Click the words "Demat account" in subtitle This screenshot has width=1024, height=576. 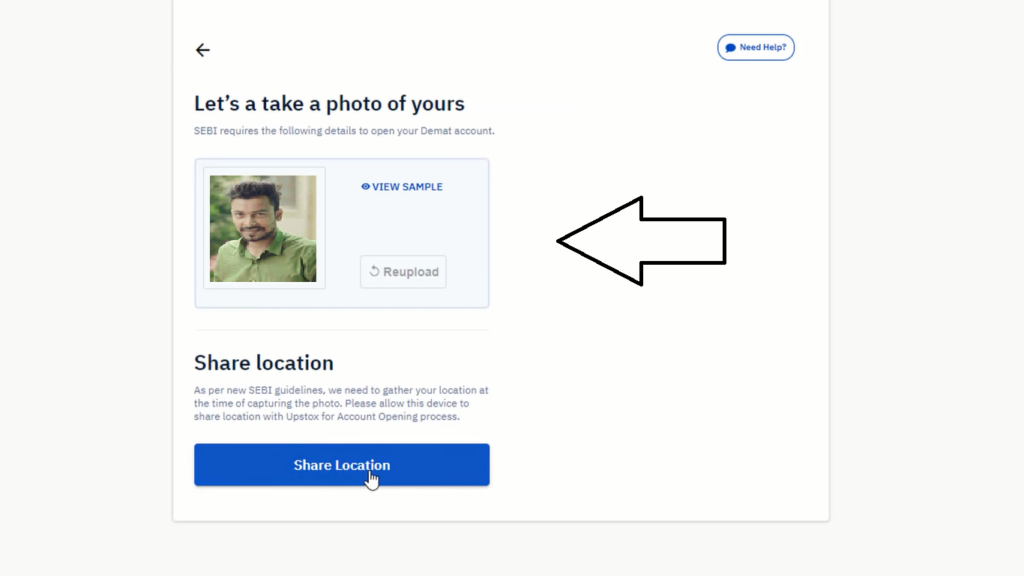[x=456, y=131]
